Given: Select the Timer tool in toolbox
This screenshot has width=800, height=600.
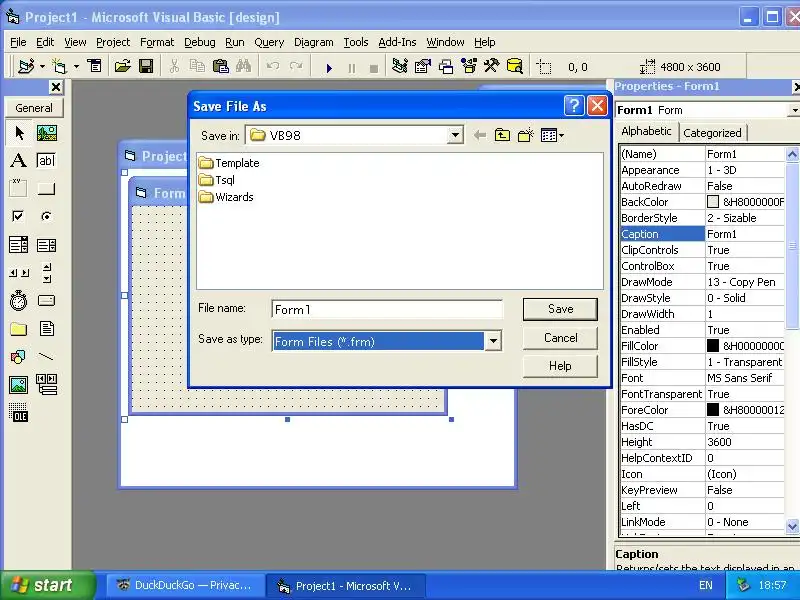Looking at the screenshot, I should pyautogui.click(x=19, y=301).
